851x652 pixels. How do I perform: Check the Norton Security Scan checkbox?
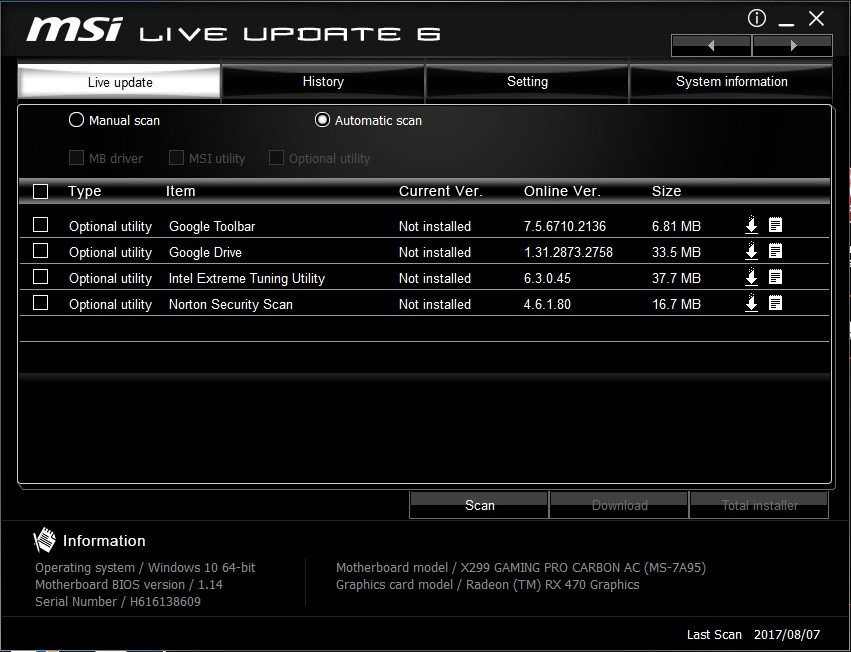[41, 303]
